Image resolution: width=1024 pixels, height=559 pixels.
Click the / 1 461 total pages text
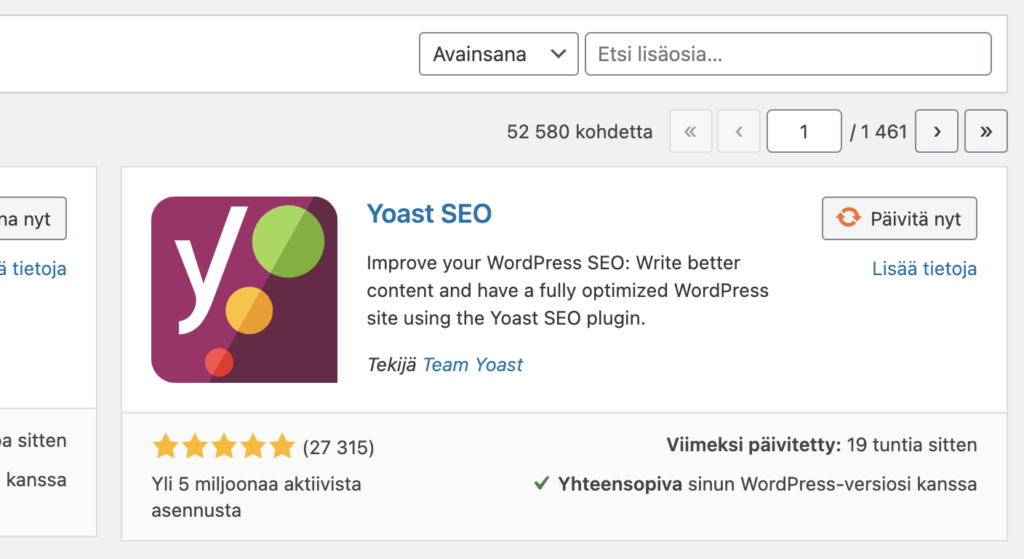pos(878,132)
